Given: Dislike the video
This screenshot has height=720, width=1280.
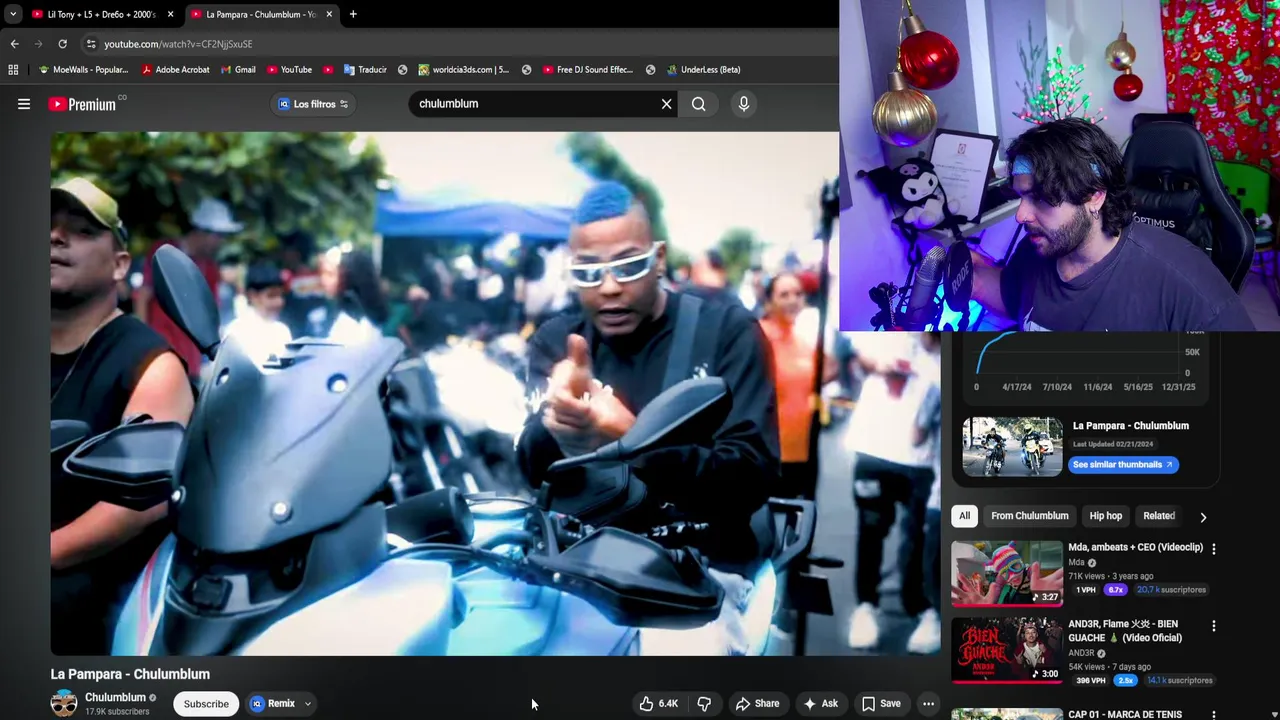Looking at the screenshot, I should pos(704,704).
